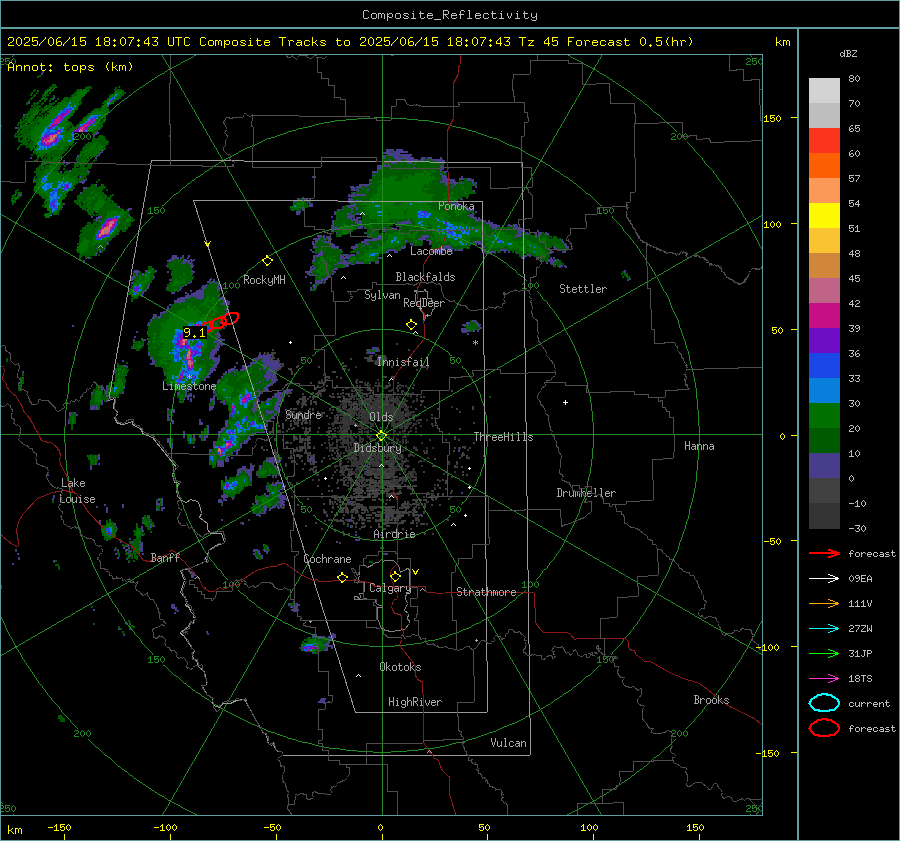The height and width of the screenshot is (841, 900).
Task: Pick the yellow swatch on the dBZ scale
Action: (x=824, y=215)
